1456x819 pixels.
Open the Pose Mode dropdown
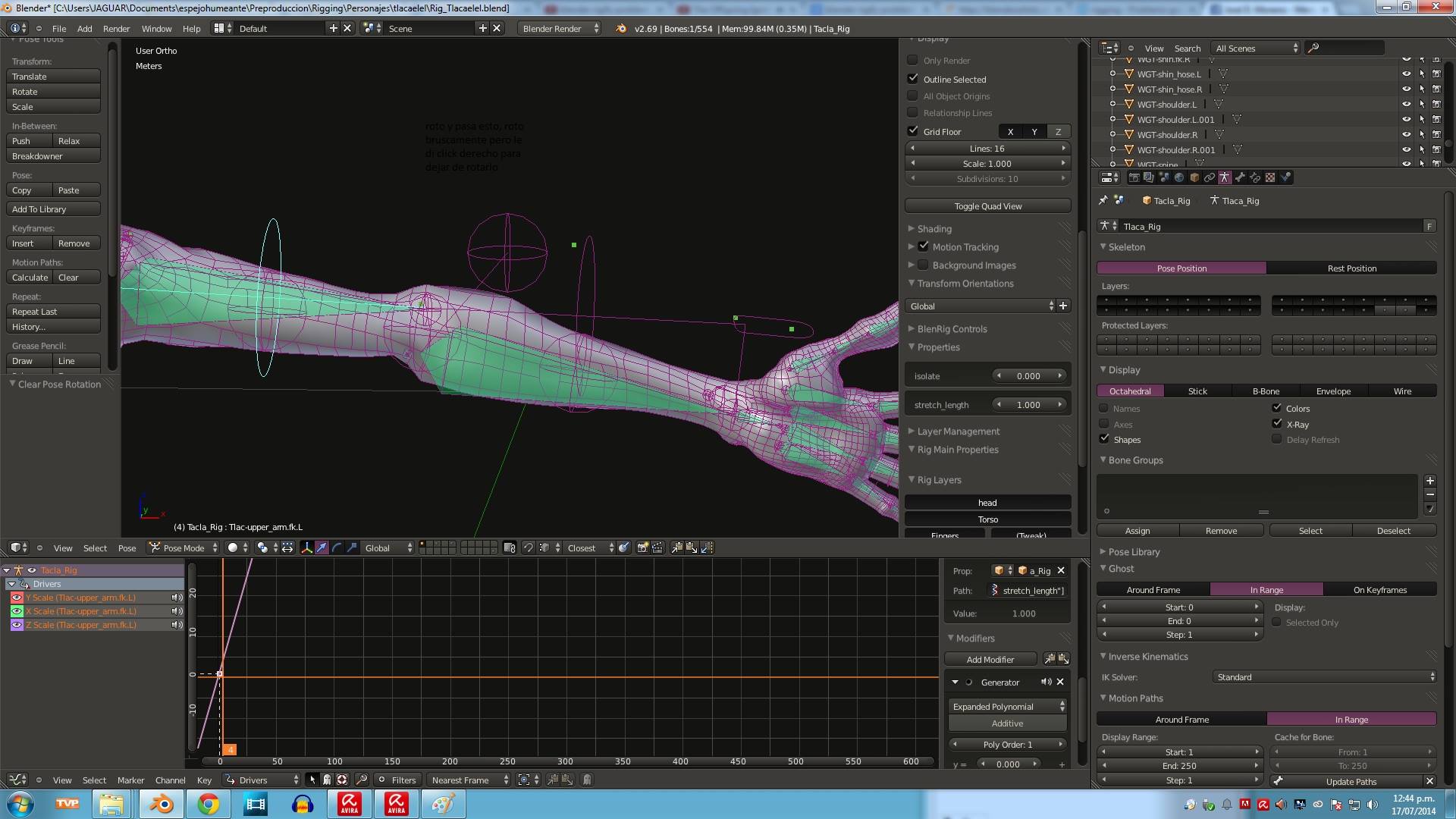coord(184,548)
